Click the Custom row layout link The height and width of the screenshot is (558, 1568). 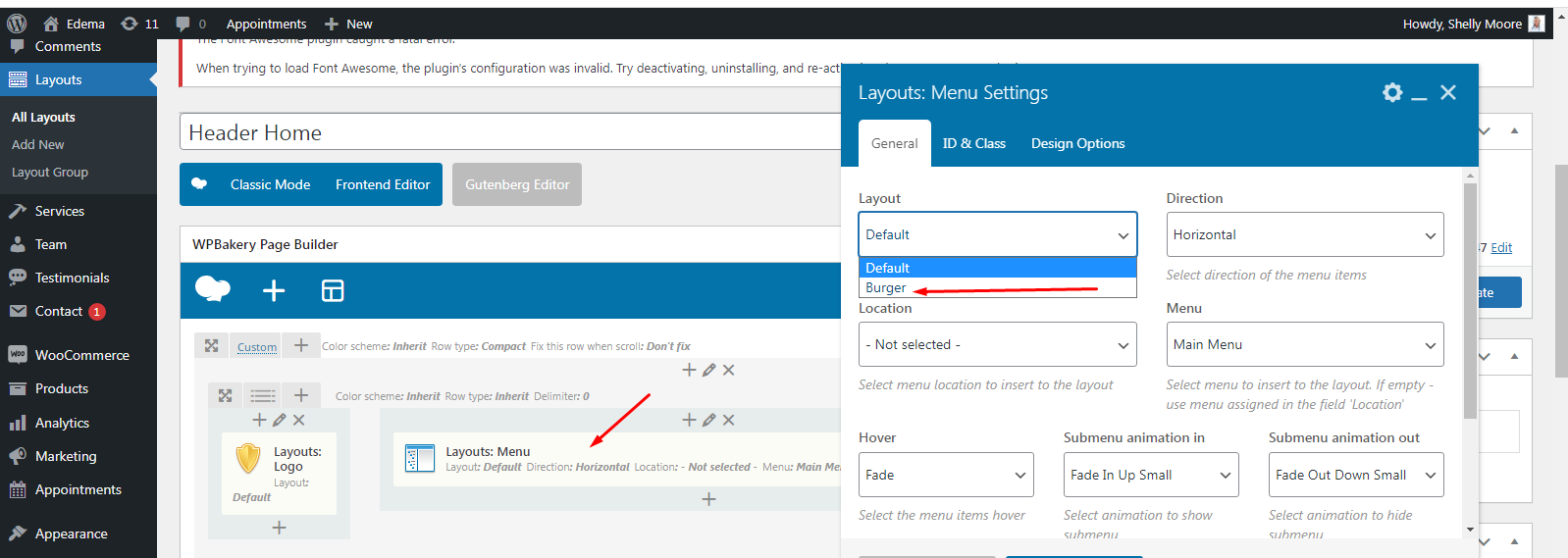pos(257,346)
